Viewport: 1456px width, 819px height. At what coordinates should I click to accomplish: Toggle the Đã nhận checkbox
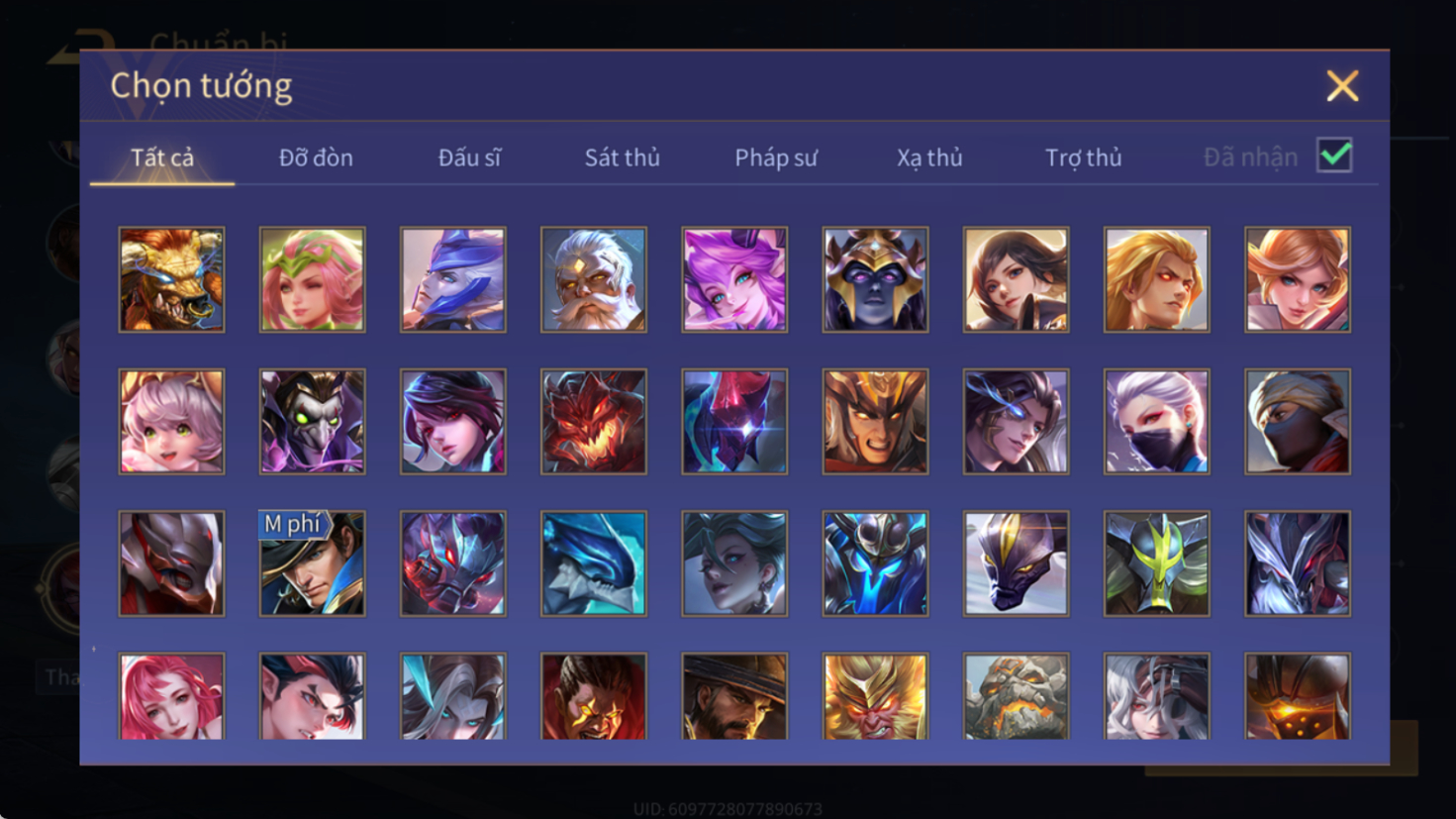1334,155
